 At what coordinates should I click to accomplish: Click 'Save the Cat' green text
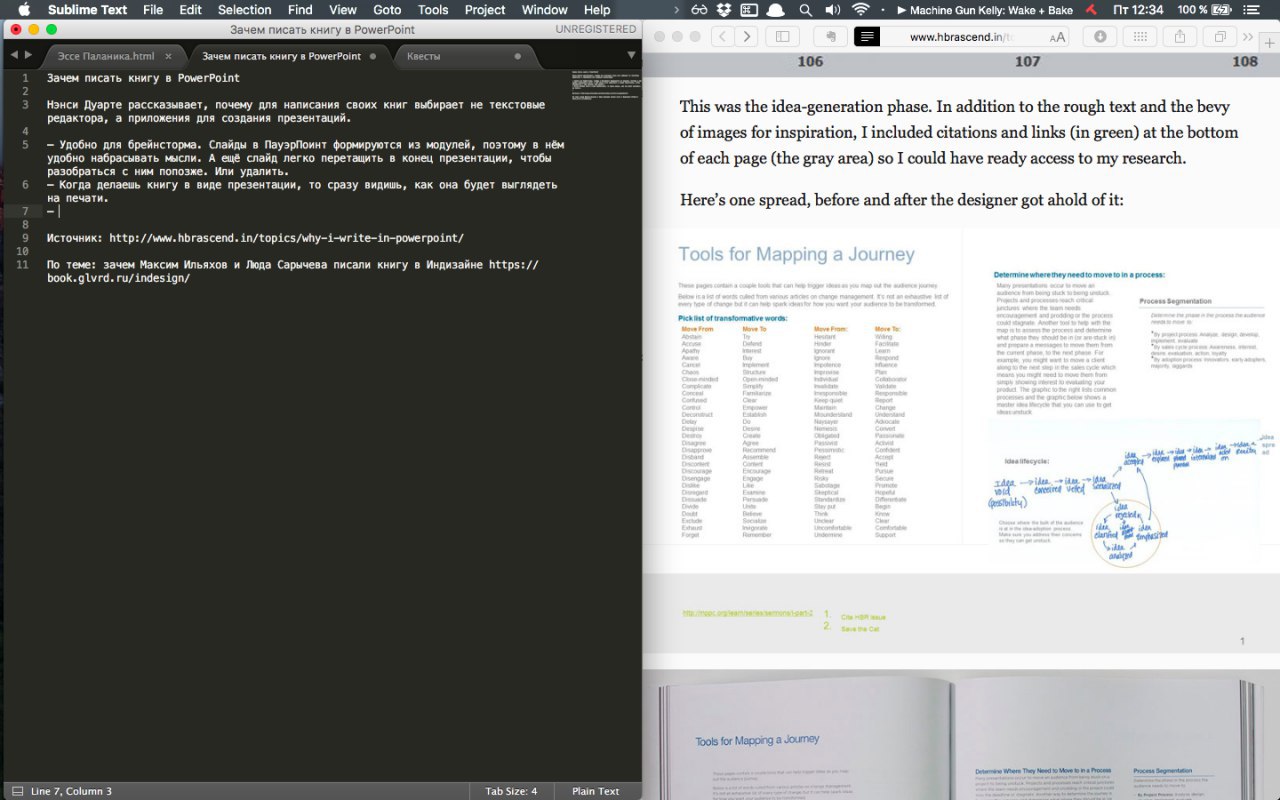coord(860,629)
